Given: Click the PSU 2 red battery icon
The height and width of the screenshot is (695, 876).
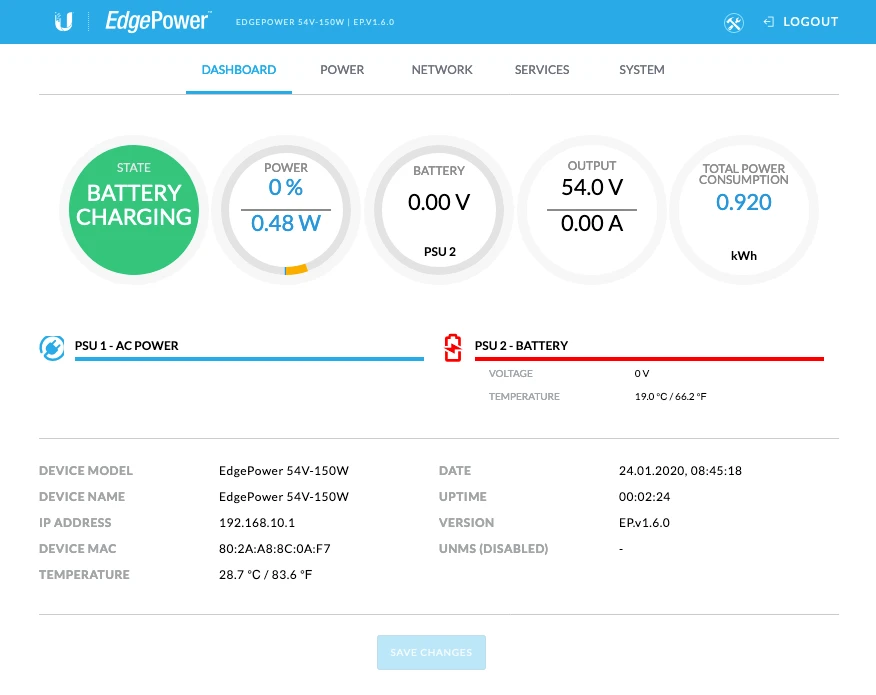Looking at the screenshot, I should point(453,346).
